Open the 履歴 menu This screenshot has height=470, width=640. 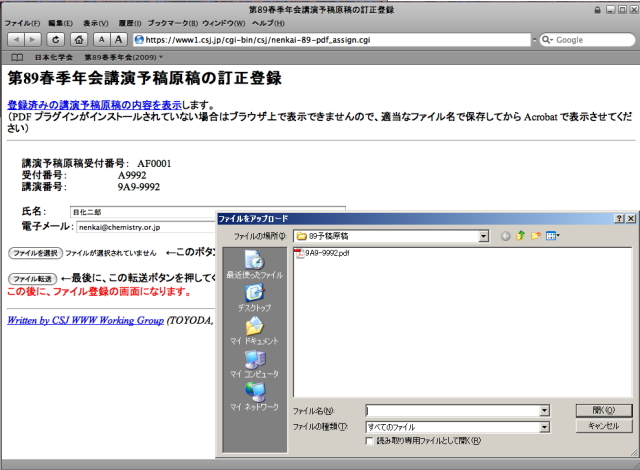pos(130,23)
